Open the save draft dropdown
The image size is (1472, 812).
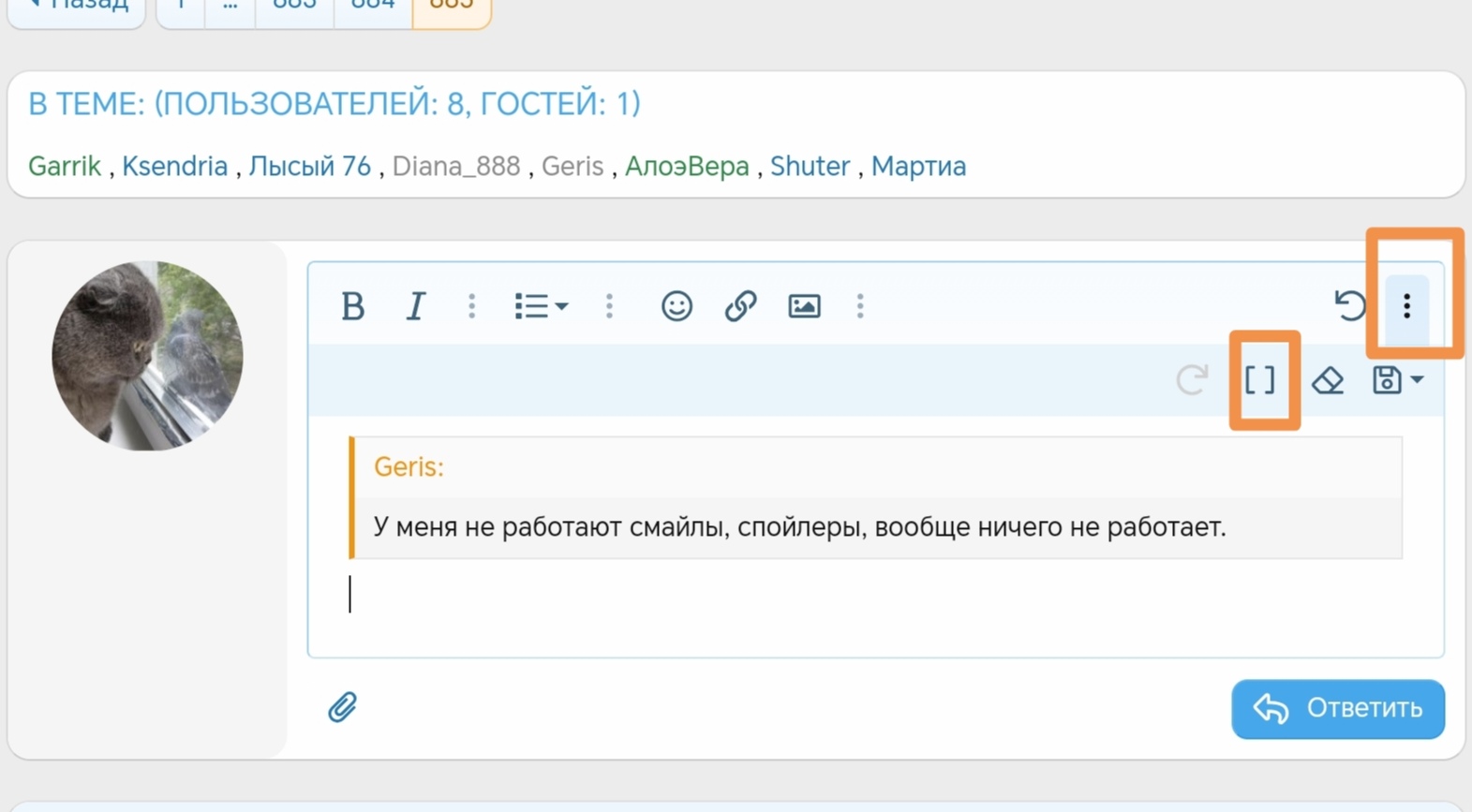pyautogui.click(x=1397, y=380)
